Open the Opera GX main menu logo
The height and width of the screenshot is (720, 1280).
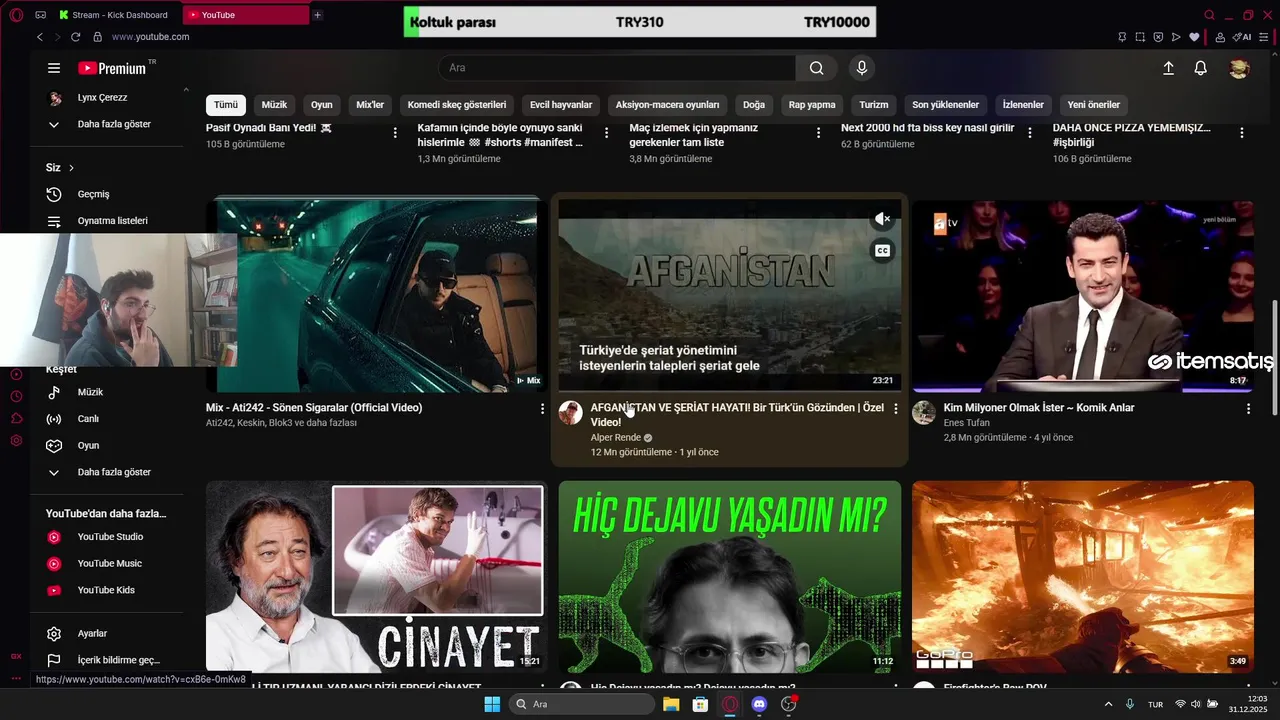tap(16, 15)
